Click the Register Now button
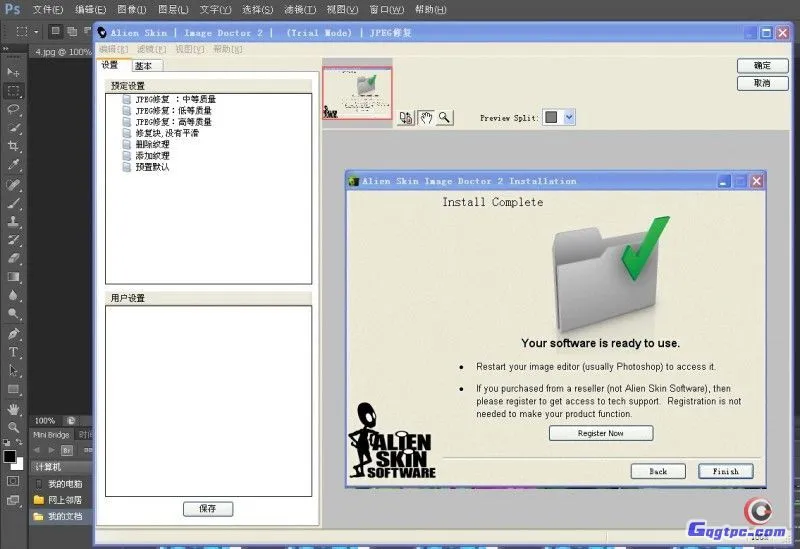 (x=601, y=433)
